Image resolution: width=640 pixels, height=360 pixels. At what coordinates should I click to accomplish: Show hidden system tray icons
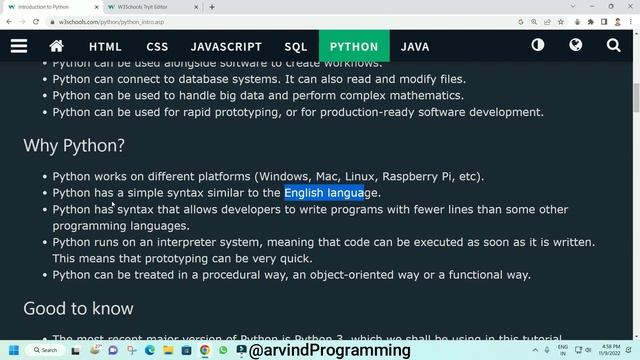[535, 350]
